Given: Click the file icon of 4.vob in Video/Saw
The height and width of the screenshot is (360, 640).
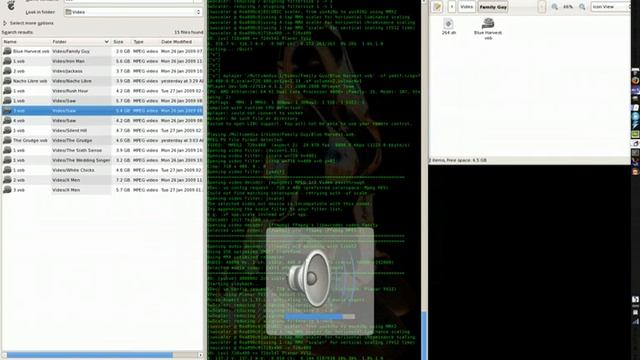Looking at the screenshot, I should click(x=7, y=120).
